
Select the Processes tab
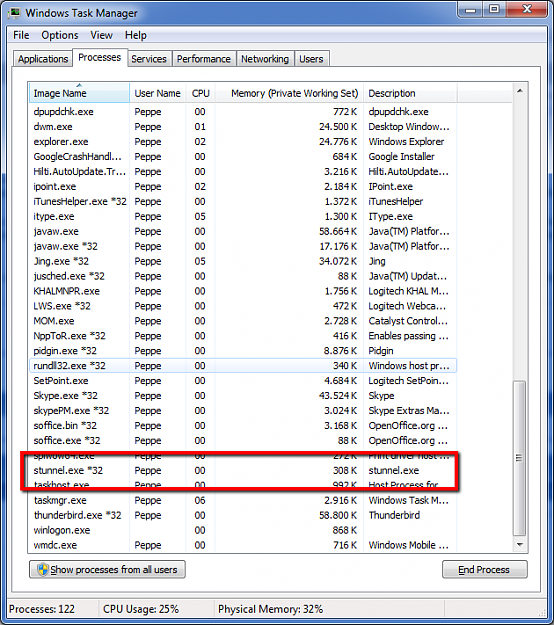[100, 58]
